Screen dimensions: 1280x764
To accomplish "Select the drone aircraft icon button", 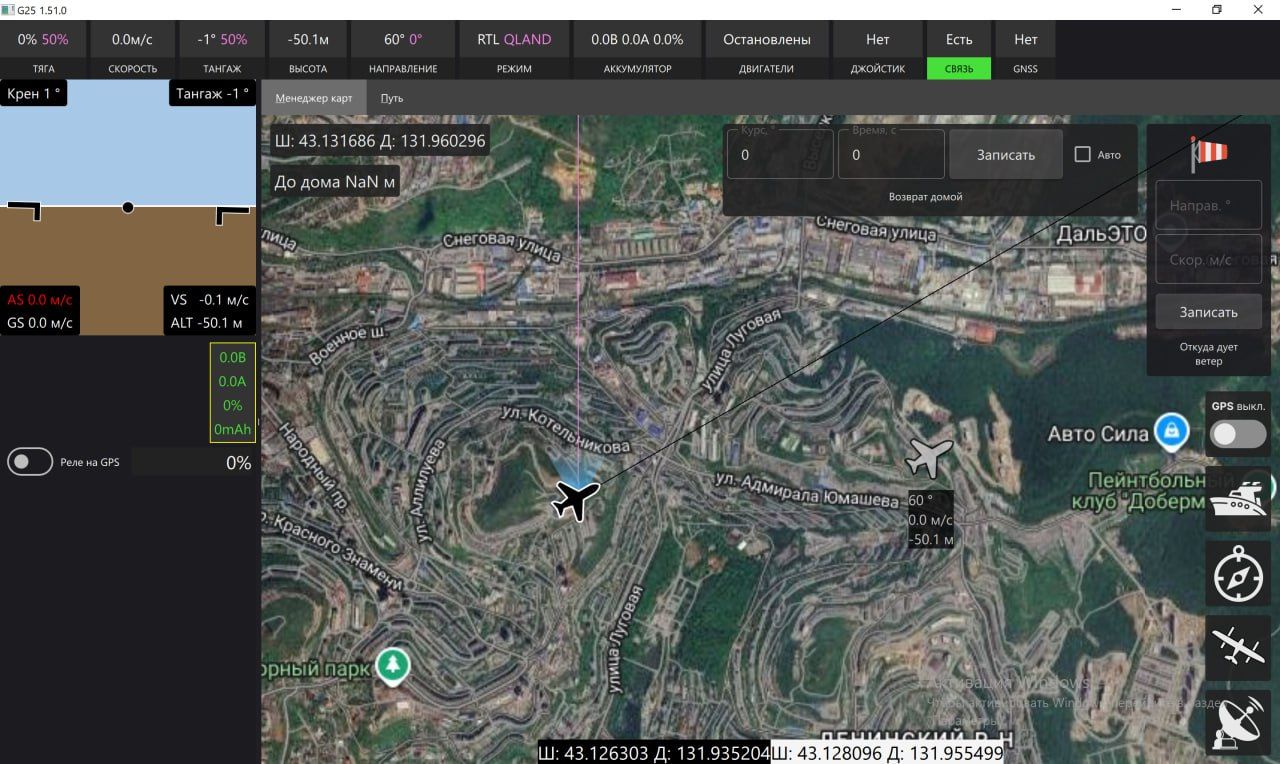I will (x=1238, y=647).
